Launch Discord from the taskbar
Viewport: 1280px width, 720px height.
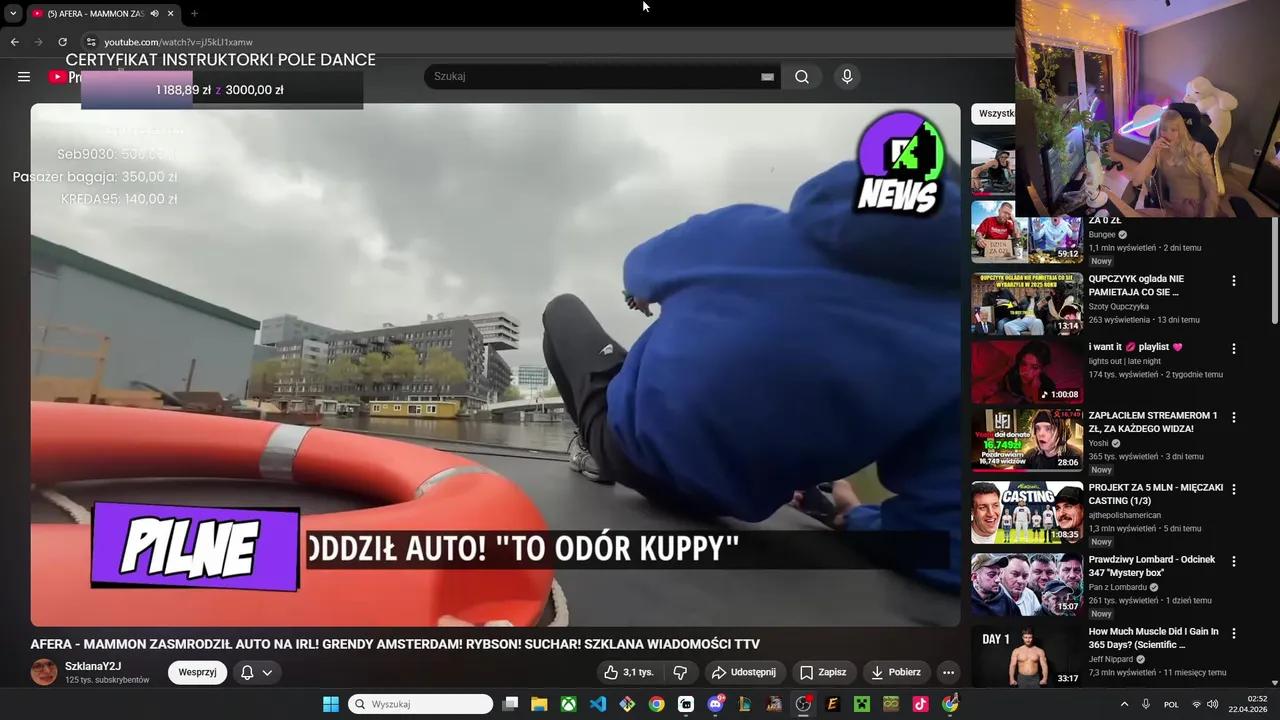point(714,704)
